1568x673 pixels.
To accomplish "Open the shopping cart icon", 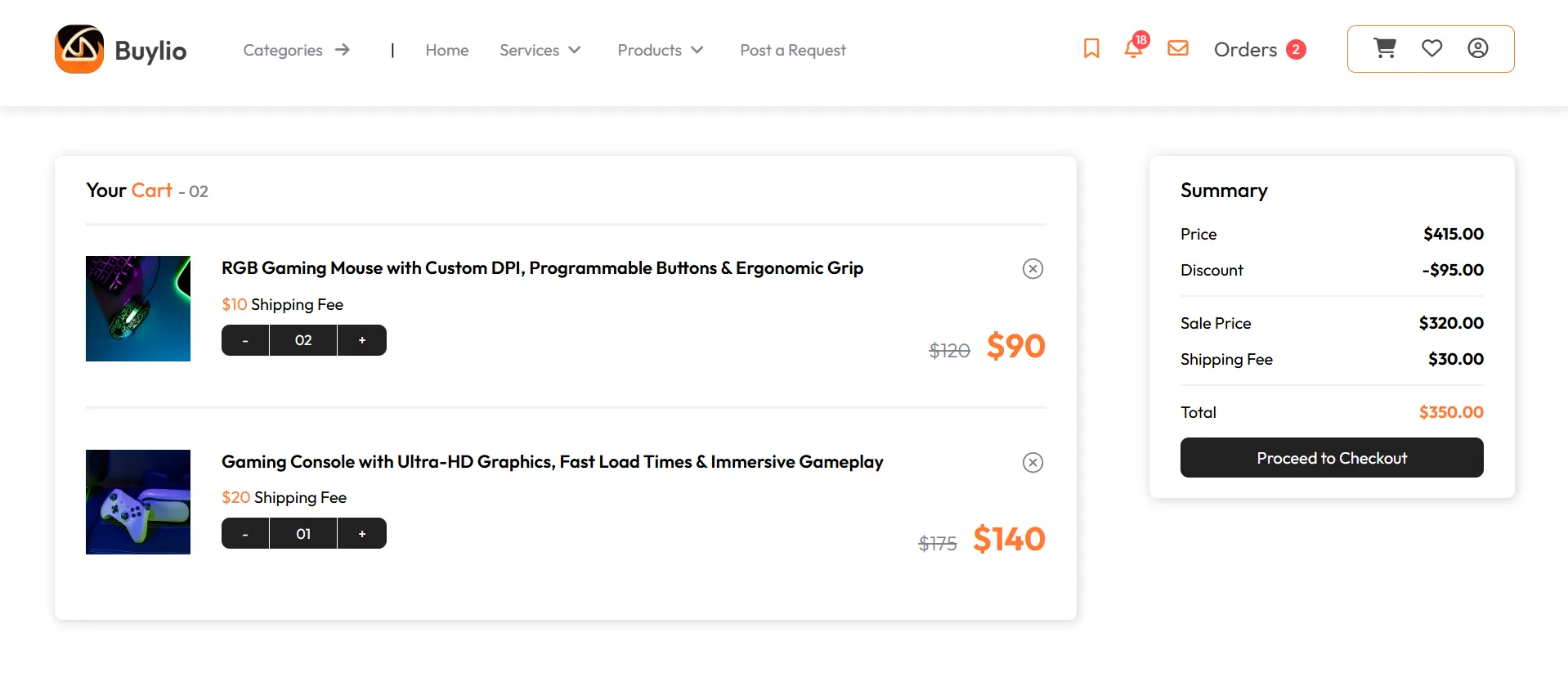I will point(1385,48).
